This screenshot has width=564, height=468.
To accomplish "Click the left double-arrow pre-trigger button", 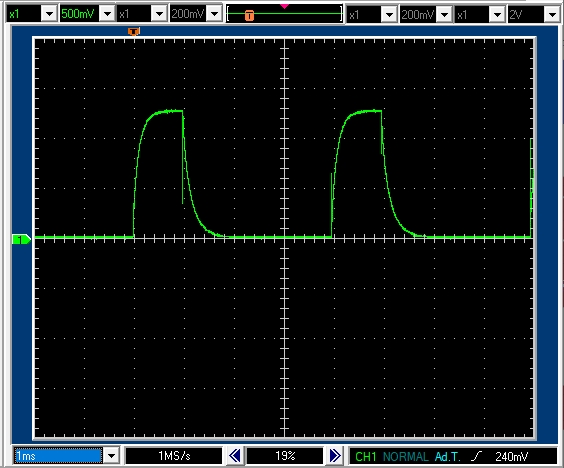I will [x=235, y=456].
